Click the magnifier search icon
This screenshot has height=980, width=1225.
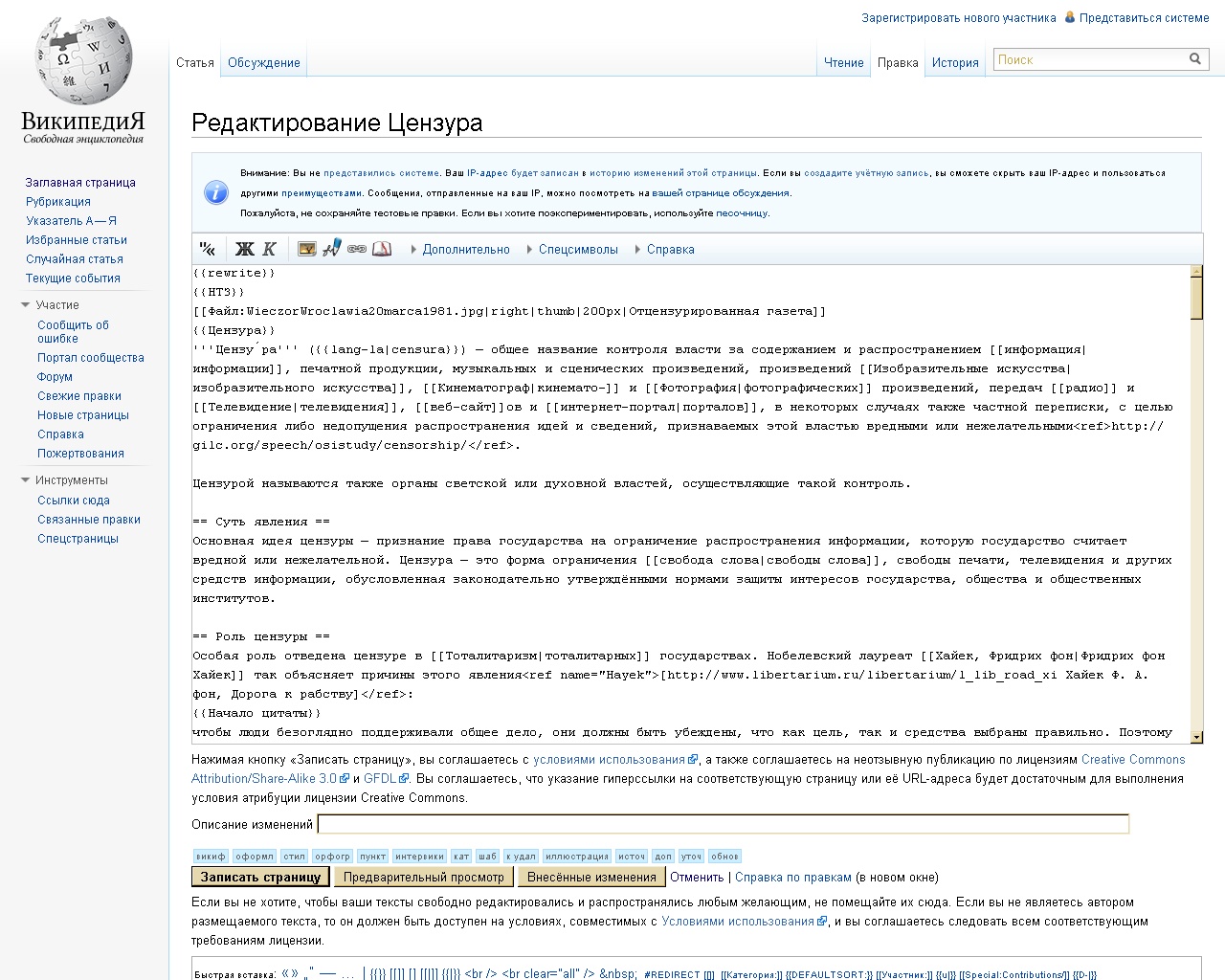pyautogui.click(x=1195, y=59)
